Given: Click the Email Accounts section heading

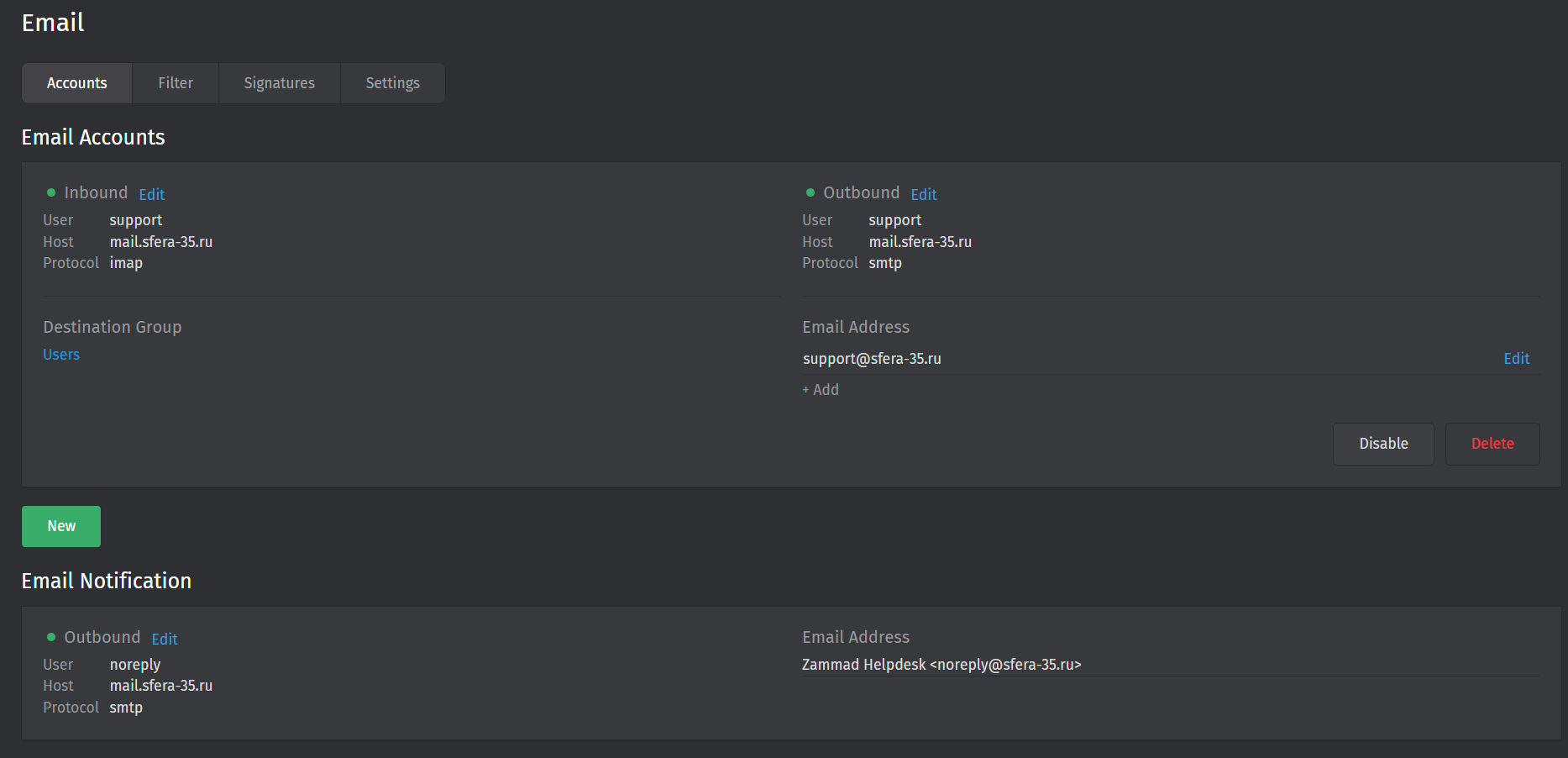Looking at the screenshot, I should 93,137.
